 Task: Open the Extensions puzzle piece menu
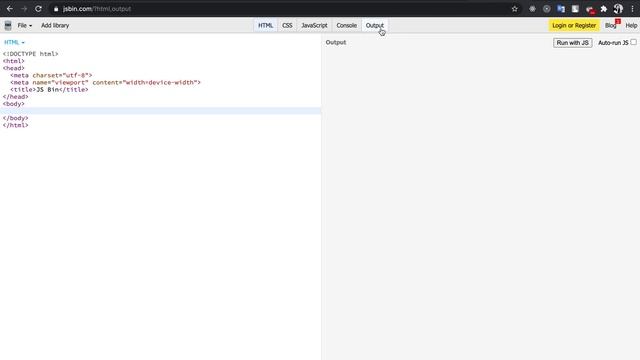(x=604, y=9)
